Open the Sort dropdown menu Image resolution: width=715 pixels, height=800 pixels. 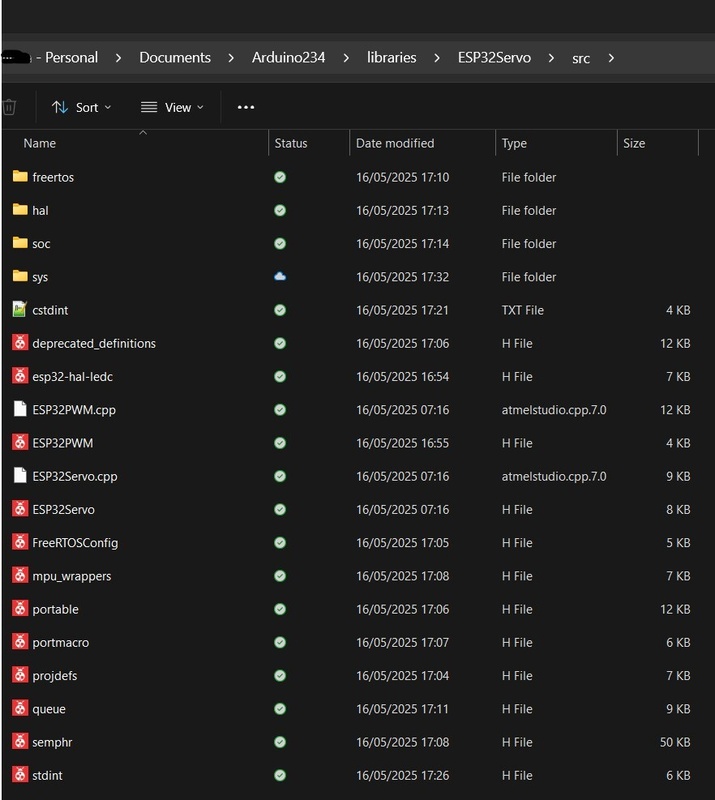(x=81, y=107)
